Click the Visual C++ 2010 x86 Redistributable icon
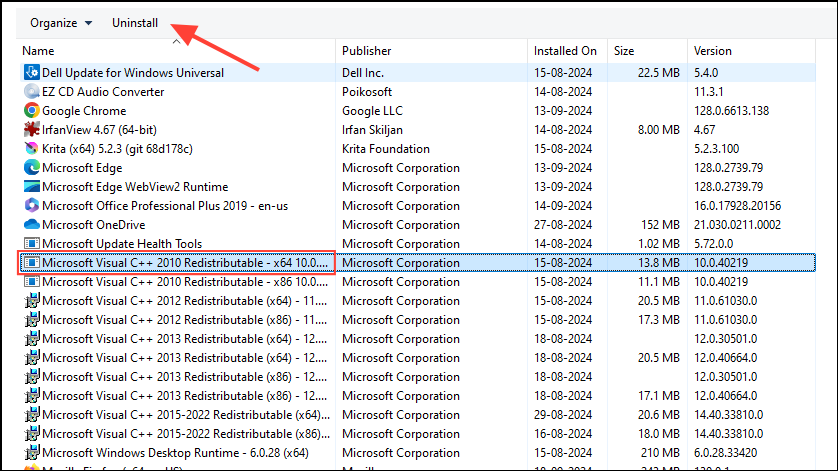The image size is (838, 471). 32,282
